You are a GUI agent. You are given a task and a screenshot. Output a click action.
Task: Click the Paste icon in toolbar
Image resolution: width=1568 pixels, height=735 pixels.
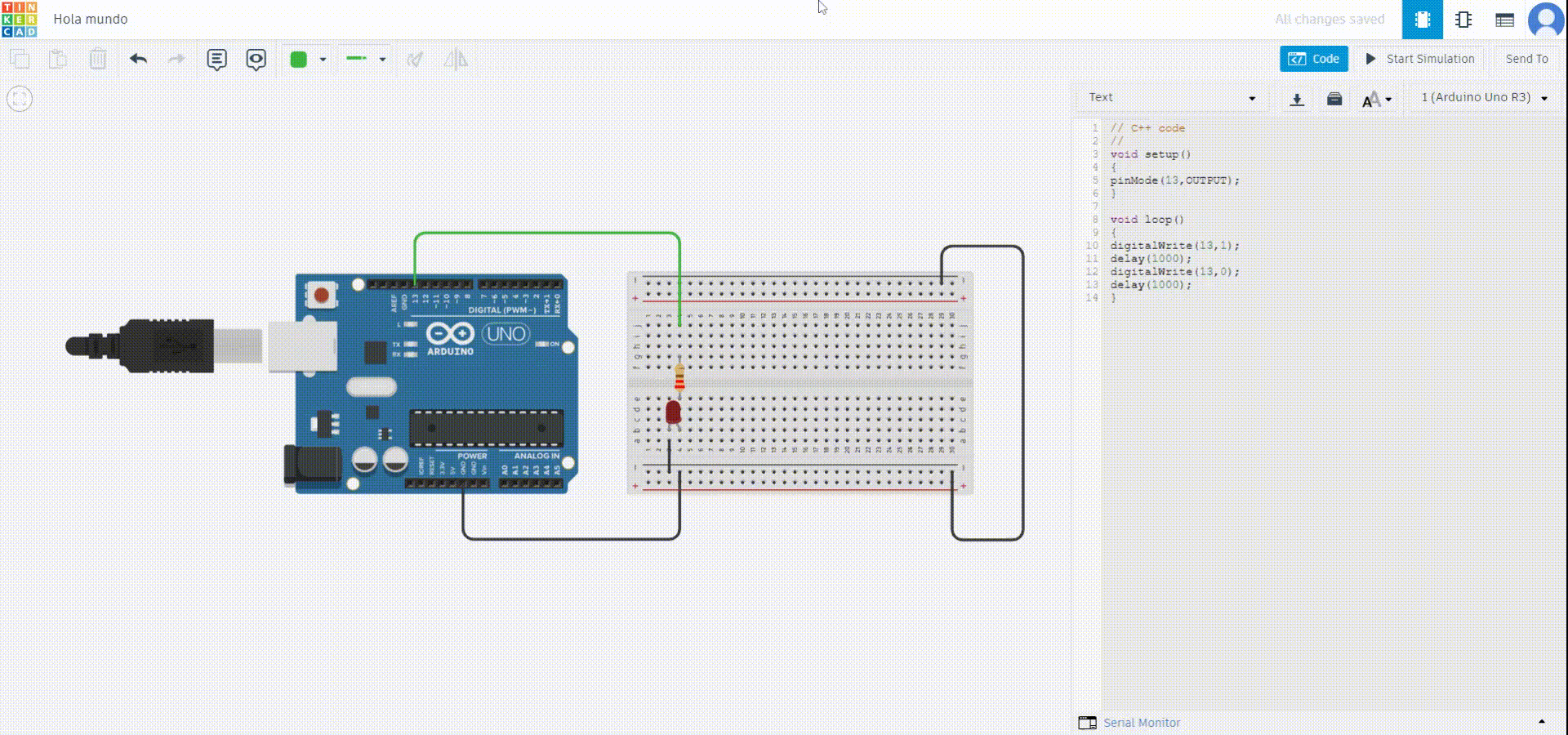(58, 59)
